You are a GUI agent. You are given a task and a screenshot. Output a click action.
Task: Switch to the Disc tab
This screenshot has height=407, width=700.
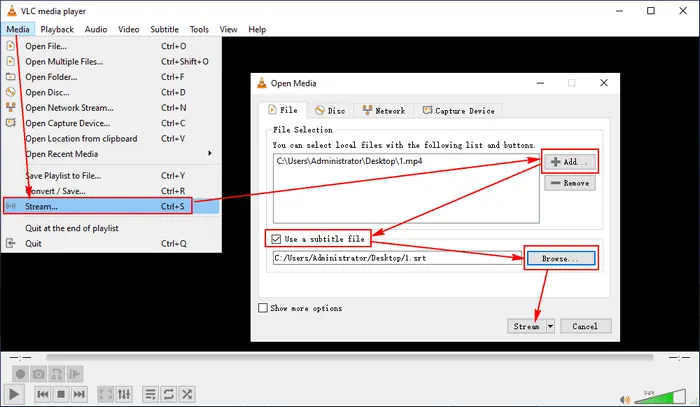pyautogui.click(x=330, y=110)
